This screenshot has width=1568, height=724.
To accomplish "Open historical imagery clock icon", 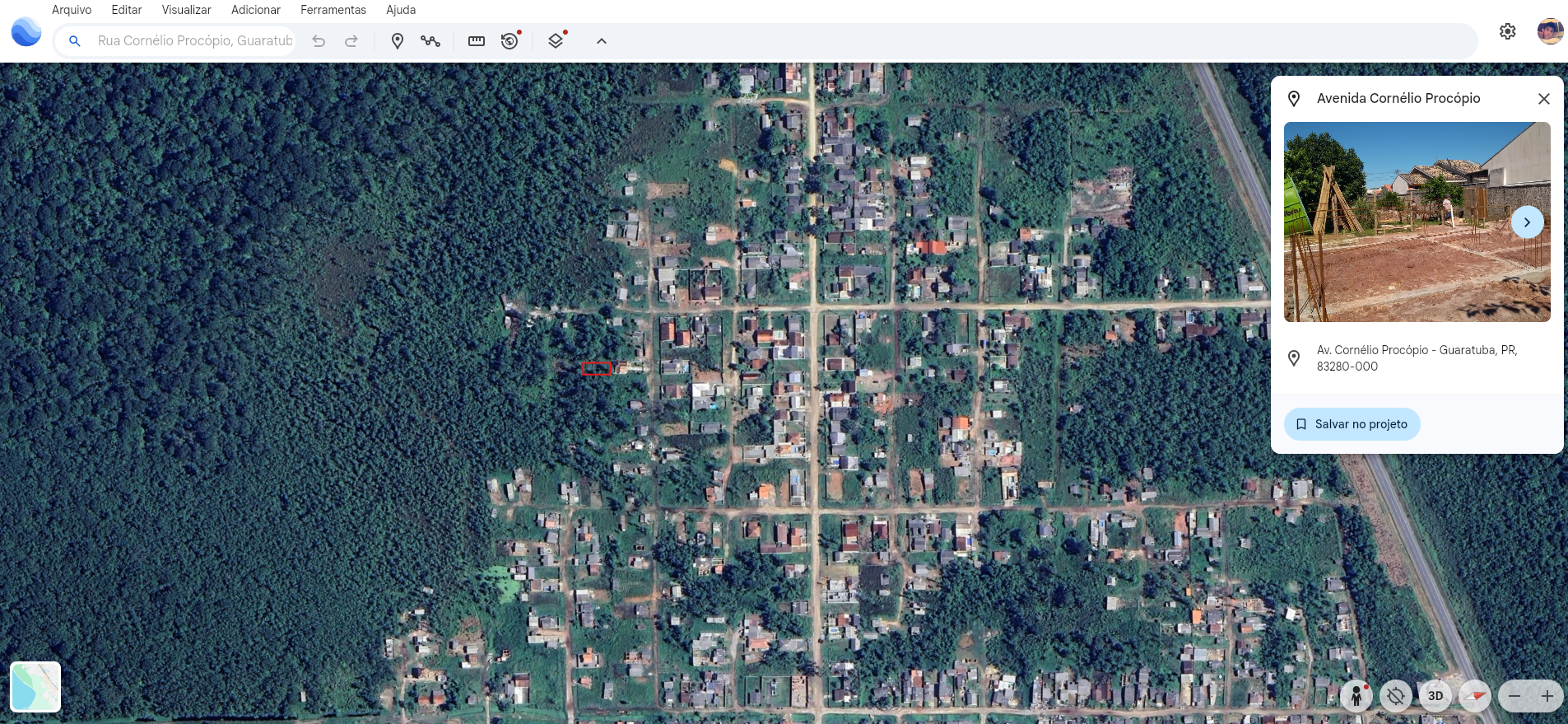I will point(510,40).
